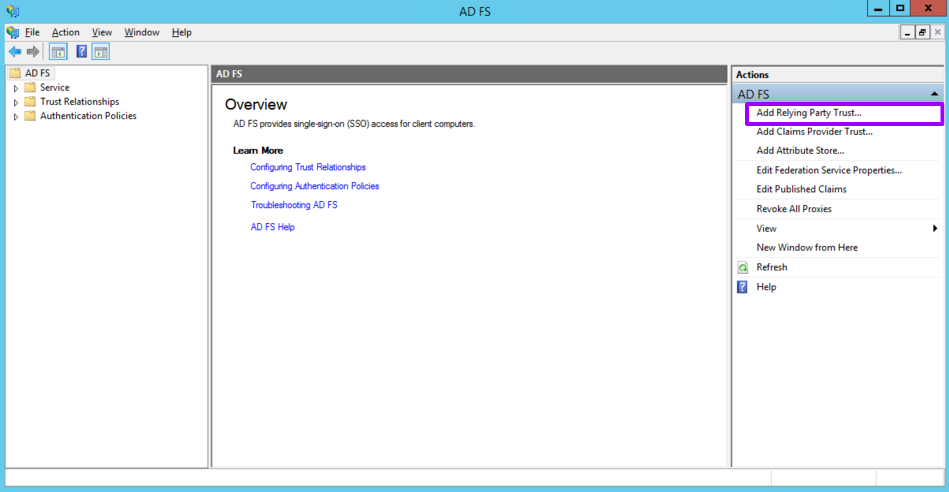Click the Help icon in Actions pane
Image resolution: width=949 pixels, height=492 pixels.
click(x=743, y=287)
